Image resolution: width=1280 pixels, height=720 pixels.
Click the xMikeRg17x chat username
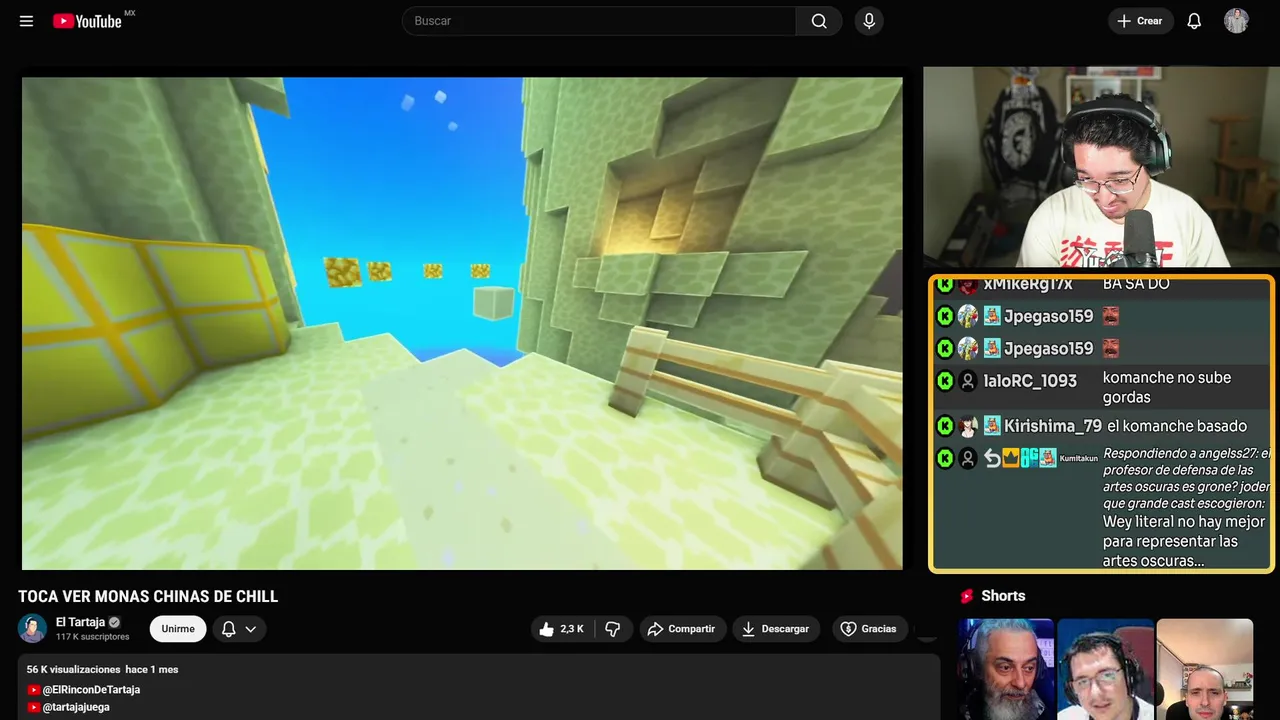pyautogui.click(x=1028, y=284)
